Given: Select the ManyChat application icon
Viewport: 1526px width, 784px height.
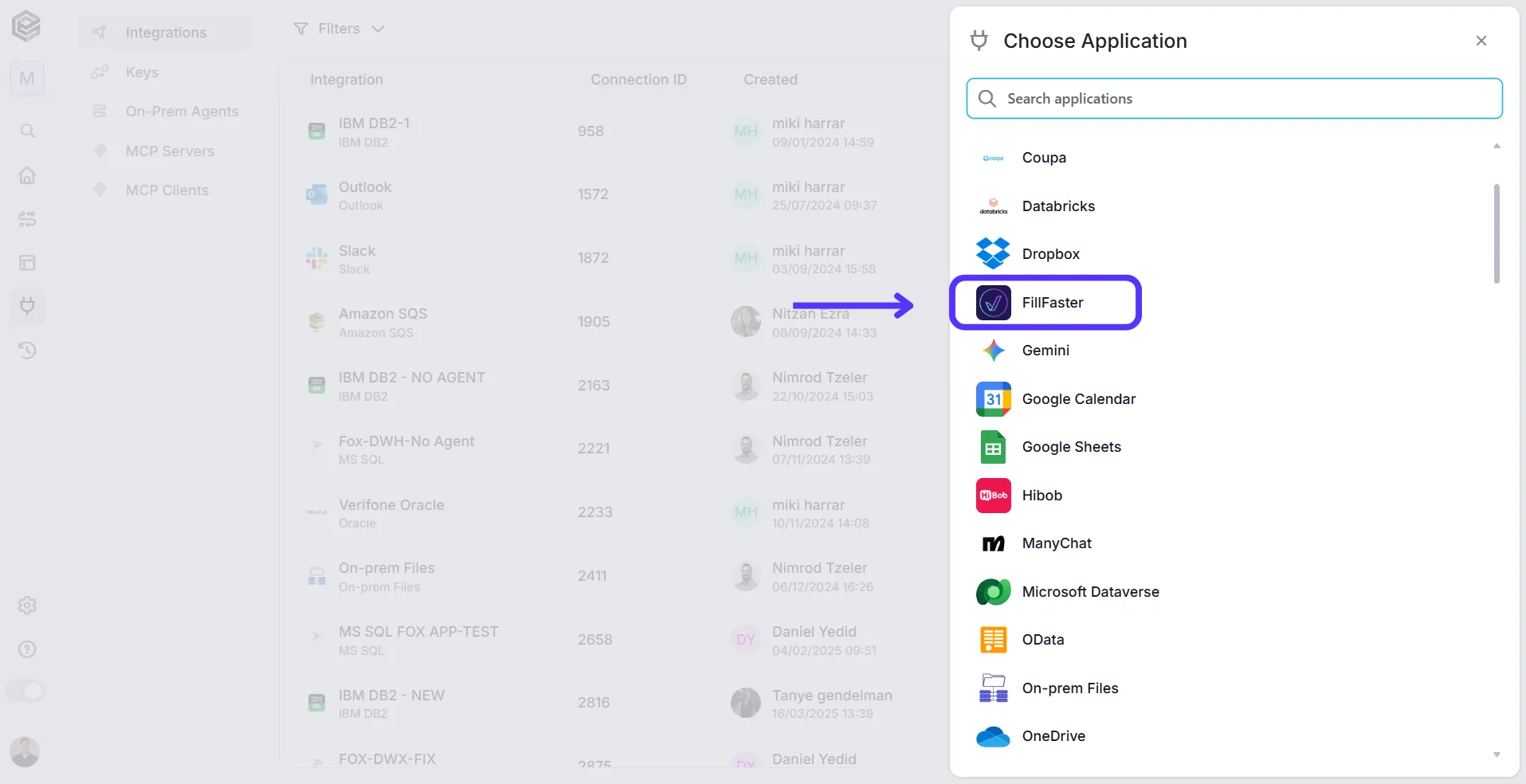Looking at the screenshot, I should click(x=993, y=543).
